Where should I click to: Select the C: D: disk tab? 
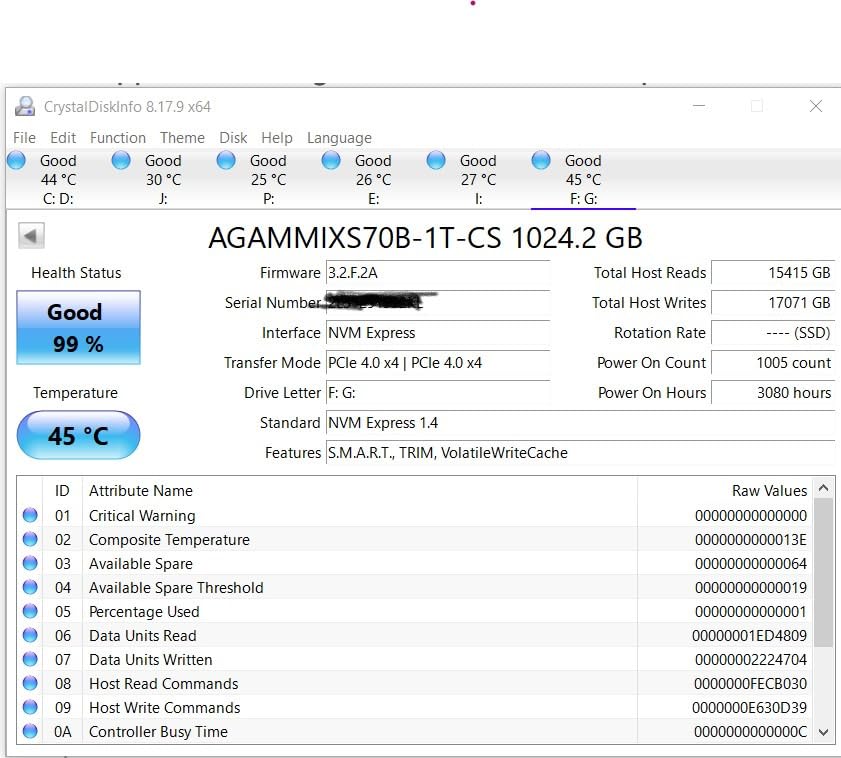pos(58,180)
